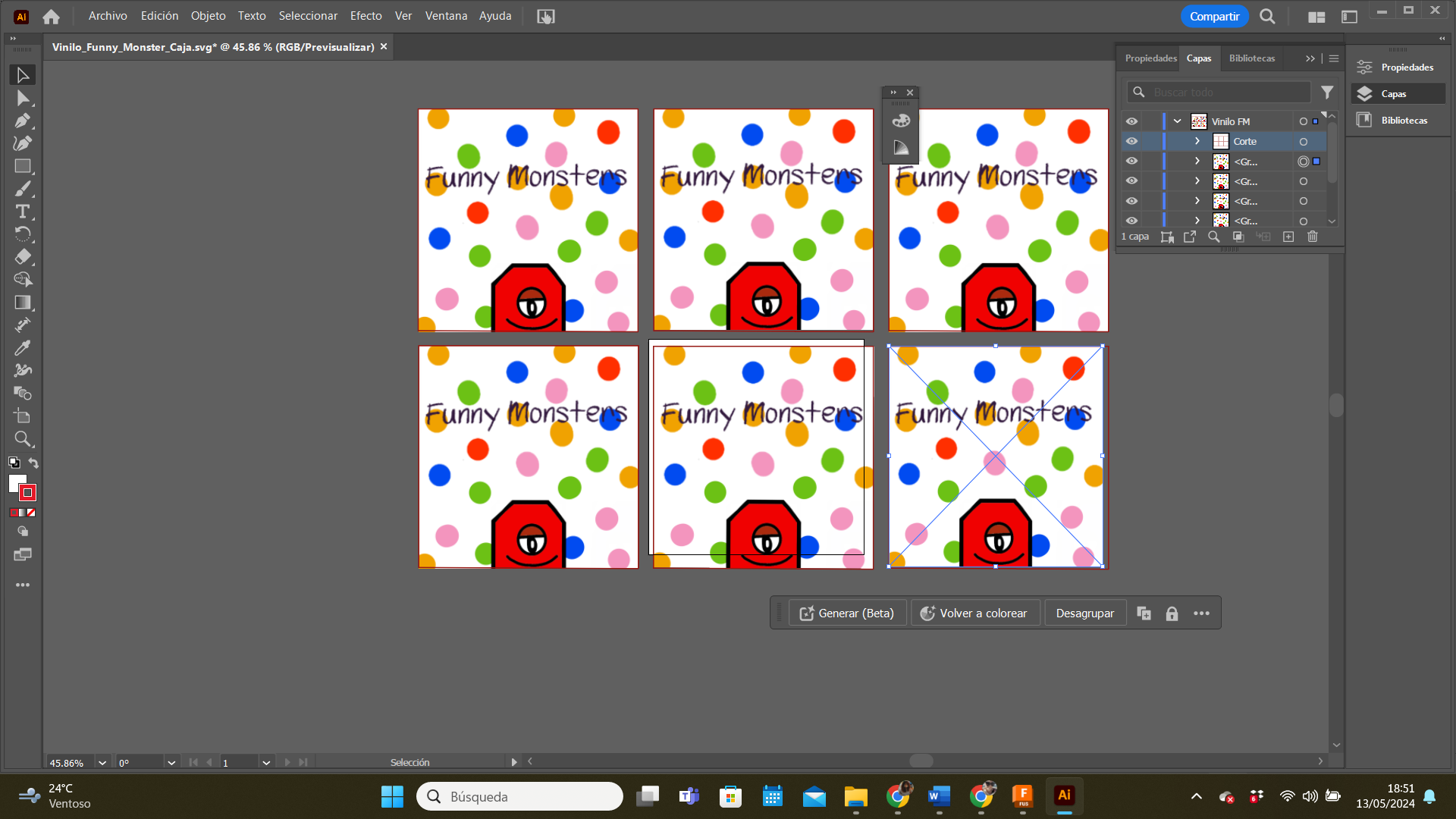This screenshot has height=819, width=1456.
Task: Click the double-ring target of the selected group
Action: pos(1304,162)
